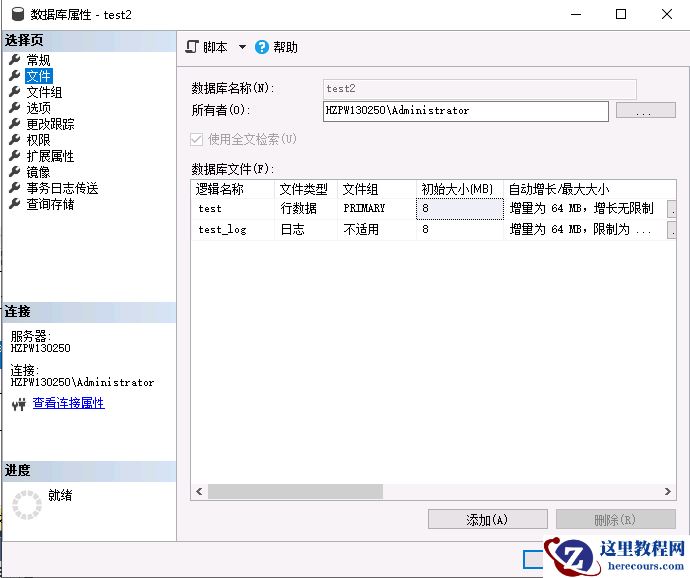Click the wrench icon beside 文件组
The height and width of the screenshot is (578, 690).
coord(15,92)
